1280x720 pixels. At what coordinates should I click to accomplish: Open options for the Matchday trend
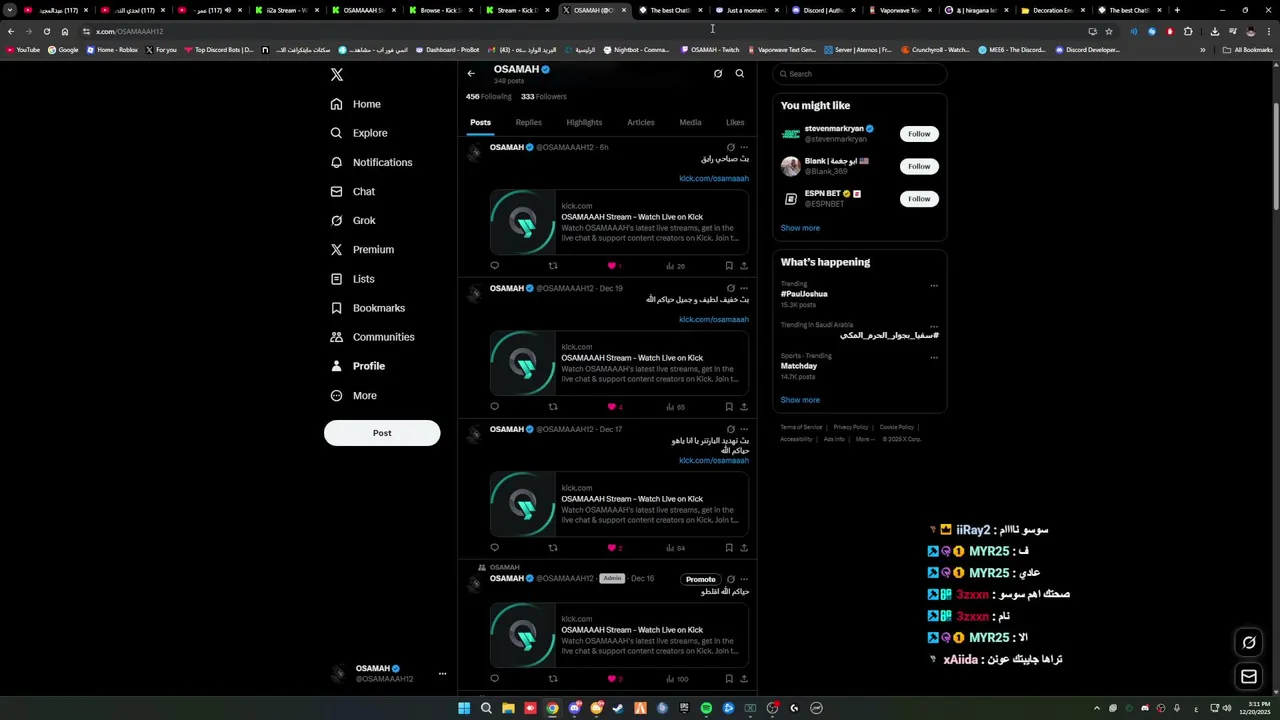(x=934, y=357)
